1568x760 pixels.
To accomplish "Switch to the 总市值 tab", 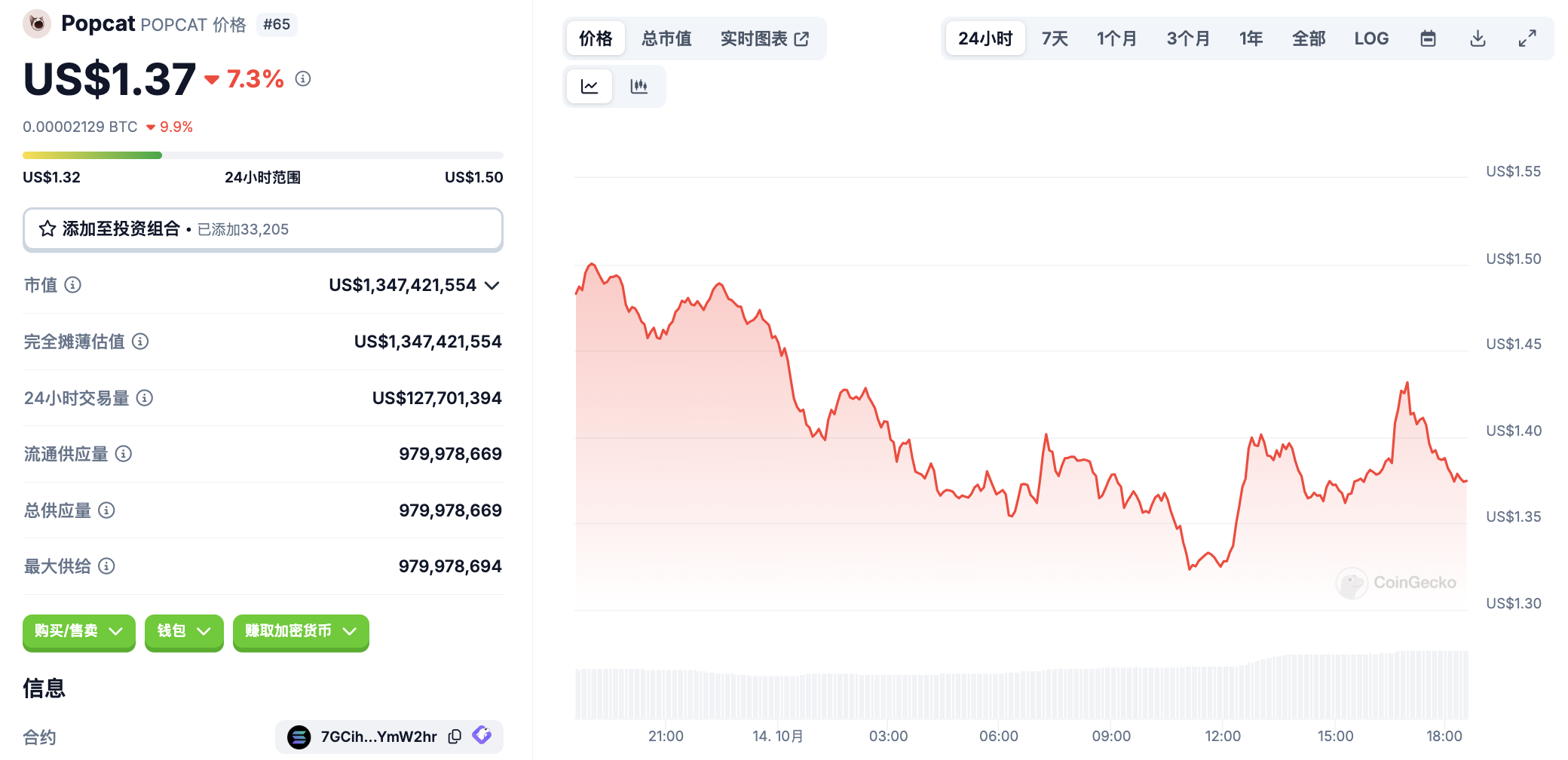I will coord(666,38).
